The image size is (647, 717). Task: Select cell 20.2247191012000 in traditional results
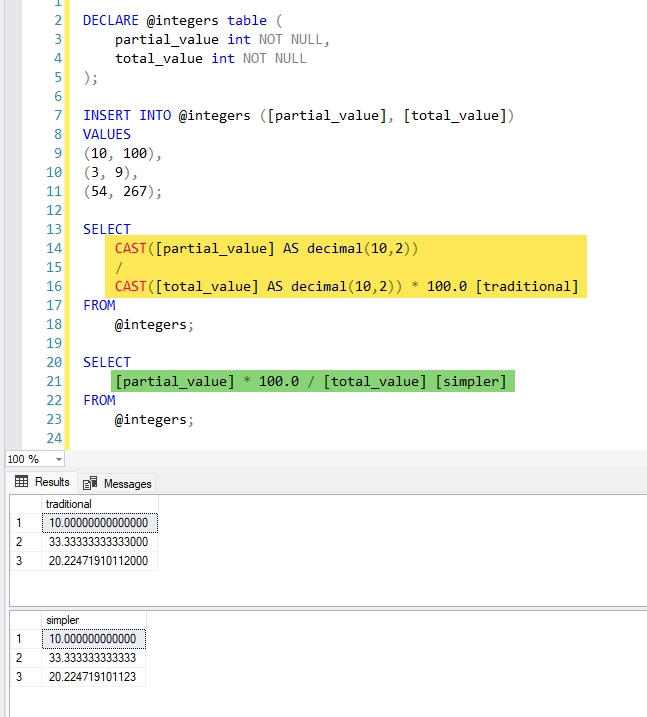(x=100, y=561)
